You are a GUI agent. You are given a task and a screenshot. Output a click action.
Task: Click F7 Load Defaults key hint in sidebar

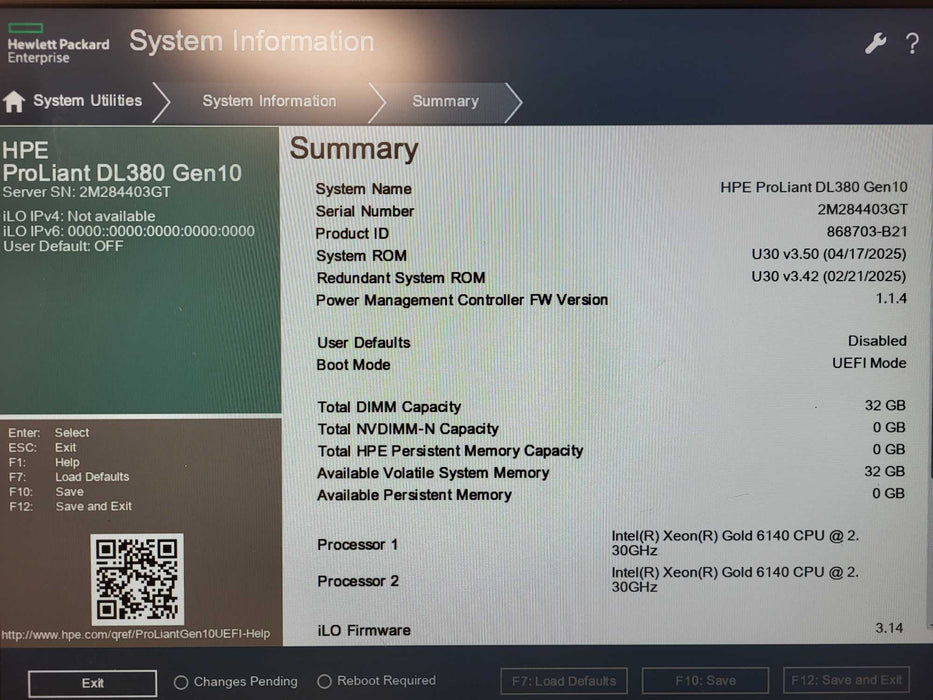[69, 477]
